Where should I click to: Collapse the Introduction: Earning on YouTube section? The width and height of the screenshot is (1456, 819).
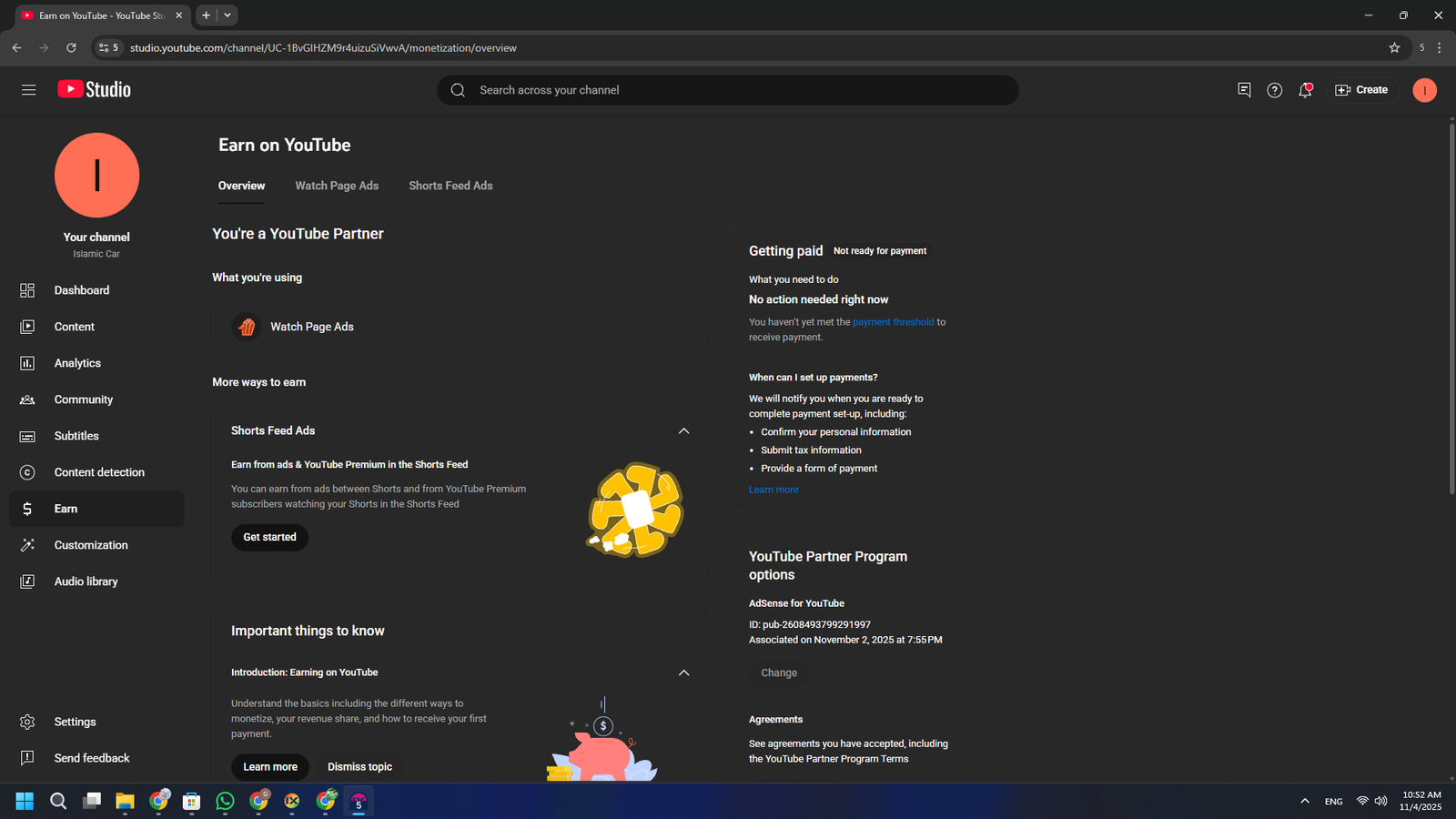[x=684, y=672]
